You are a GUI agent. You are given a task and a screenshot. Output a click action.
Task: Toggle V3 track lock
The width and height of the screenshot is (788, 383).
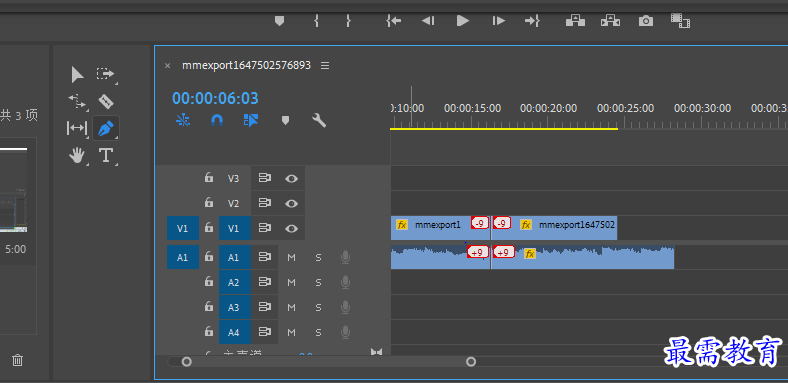pos(209,178)
